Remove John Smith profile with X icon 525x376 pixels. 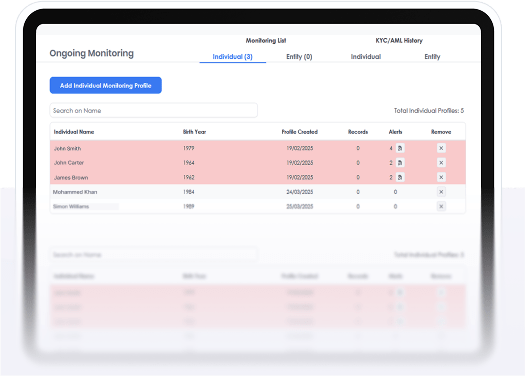click(x=441, y=148)
